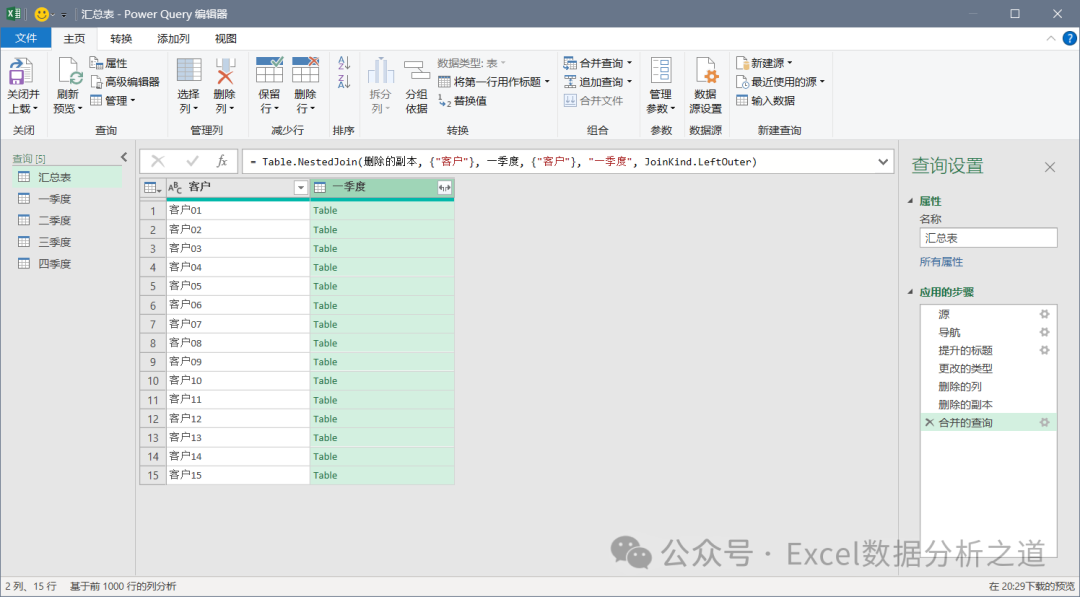The width and height of the screenshot is (1080, 597).
Task: Expand the 一季度 column with the expand icon
Action: pos(444,187)
